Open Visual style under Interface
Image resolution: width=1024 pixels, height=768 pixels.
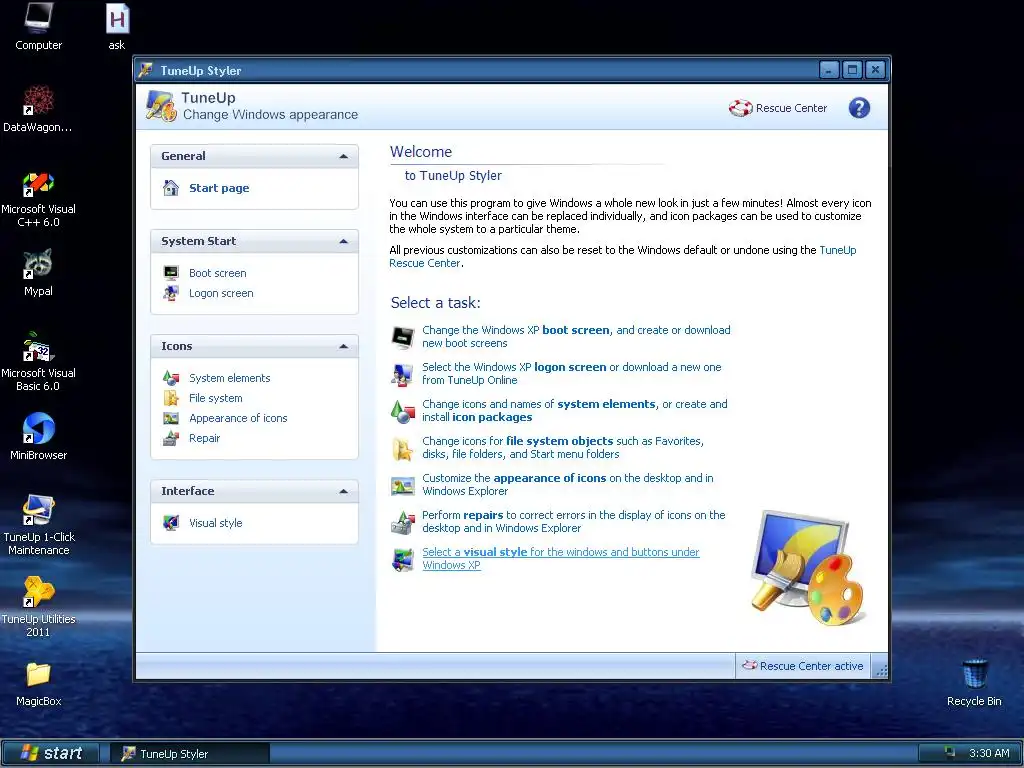pyautogui.click(x=216, y=523)
